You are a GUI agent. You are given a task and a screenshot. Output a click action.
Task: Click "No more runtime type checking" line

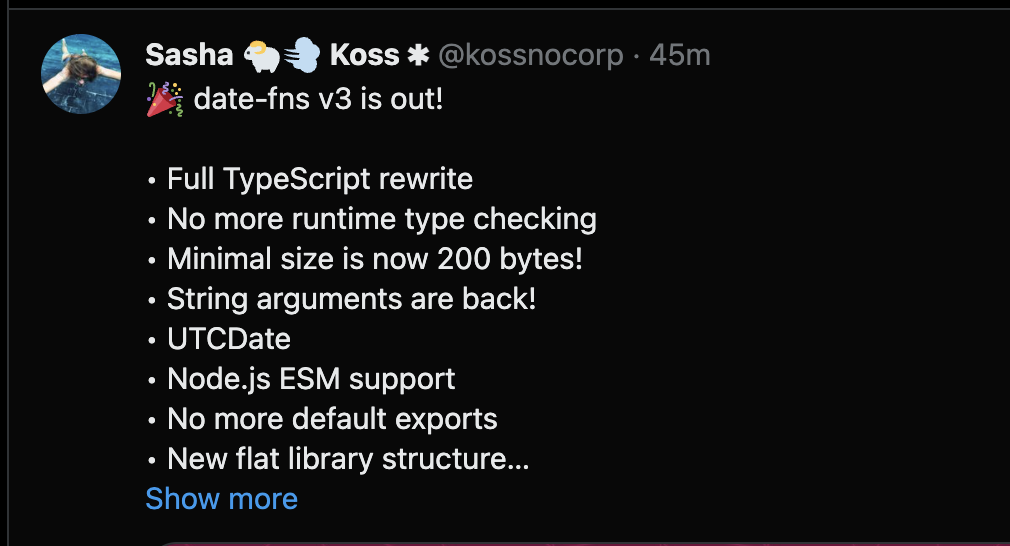381,219
